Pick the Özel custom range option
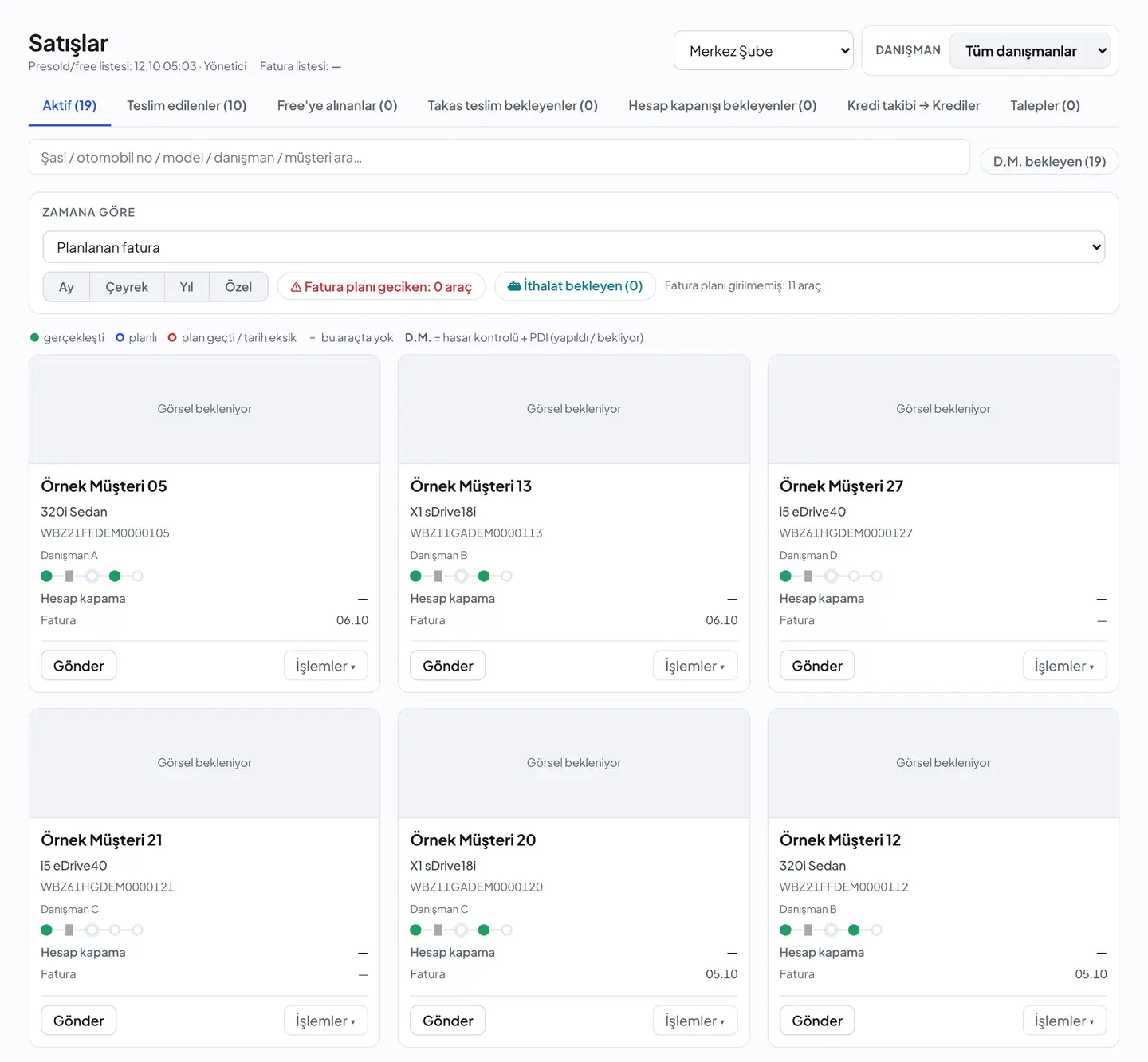The image size is (1148, 1062). (238, 287)
